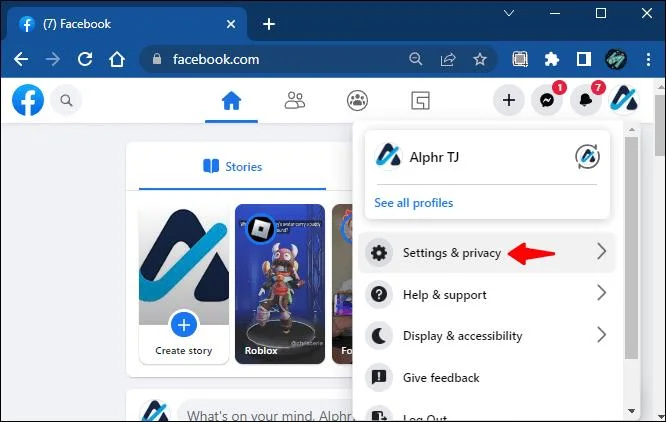Click the Facebook search magnifier icon
This screenshot has width=666, height=422.
pyautogui.click(x=66, y=101)
